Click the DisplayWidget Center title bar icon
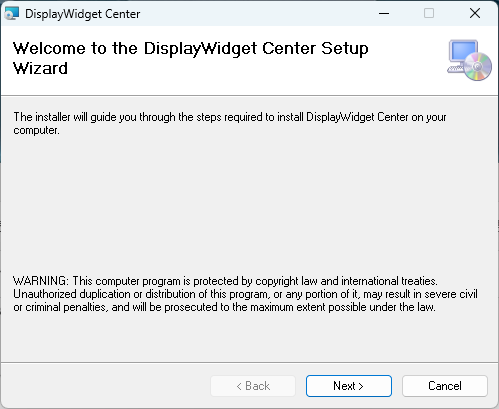499x409 pixels. point(12,14)
